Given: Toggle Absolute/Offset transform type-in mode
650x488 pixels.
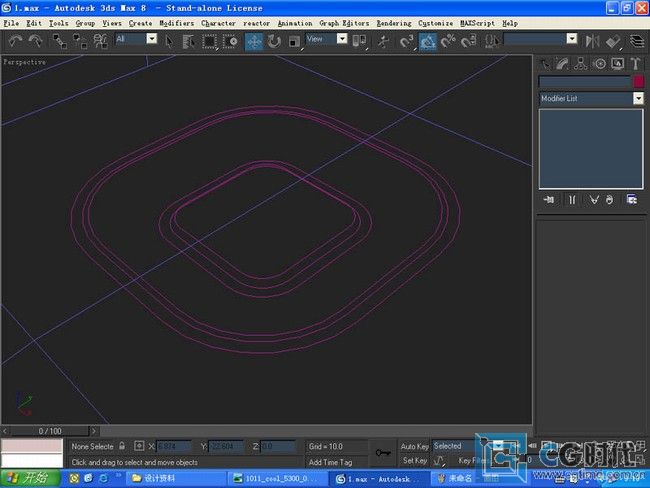Looking at the screenshot, I should point(139,446).
